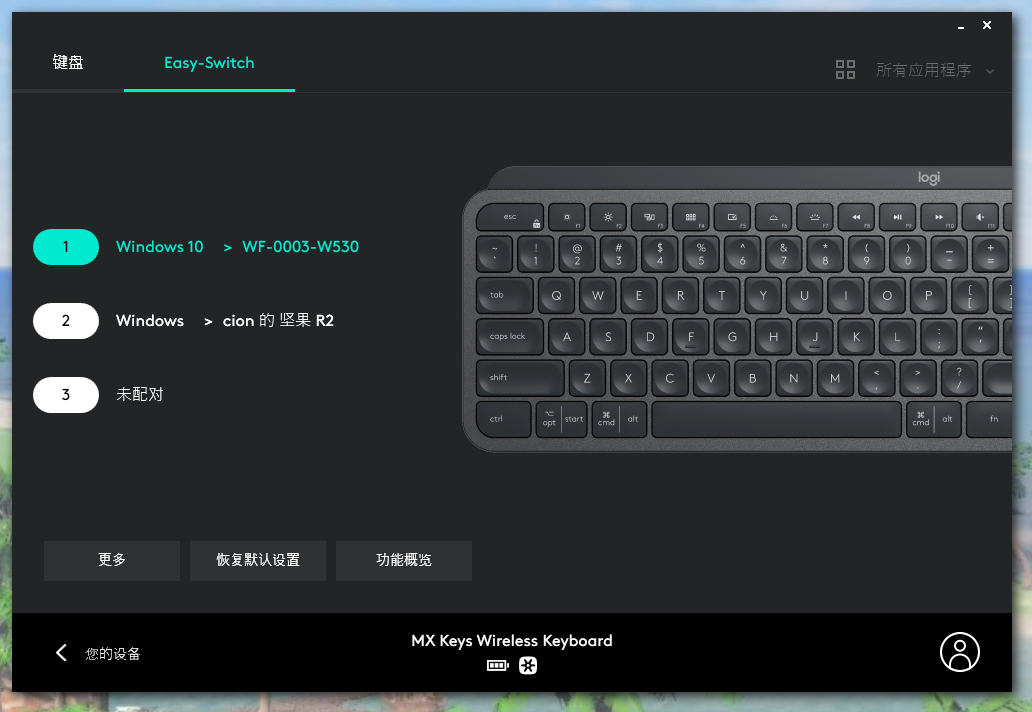Switch to Easy-Switch channel 2

pos(66,321)
